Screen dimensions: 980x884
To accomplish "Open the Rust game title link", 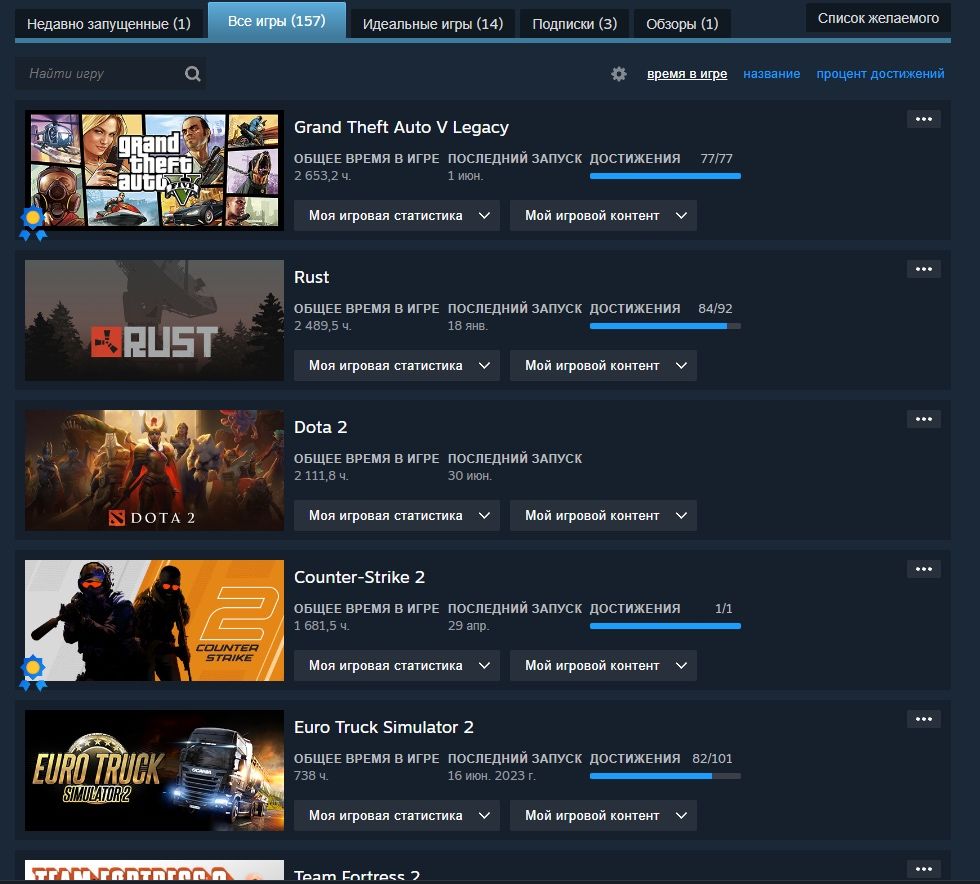I will pos(311,278).
